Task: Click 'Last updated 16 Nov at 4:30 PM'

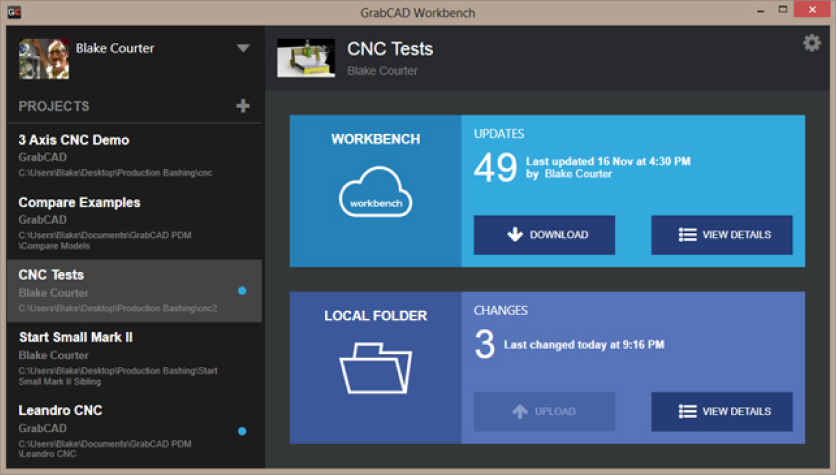Action: point(608,161)
